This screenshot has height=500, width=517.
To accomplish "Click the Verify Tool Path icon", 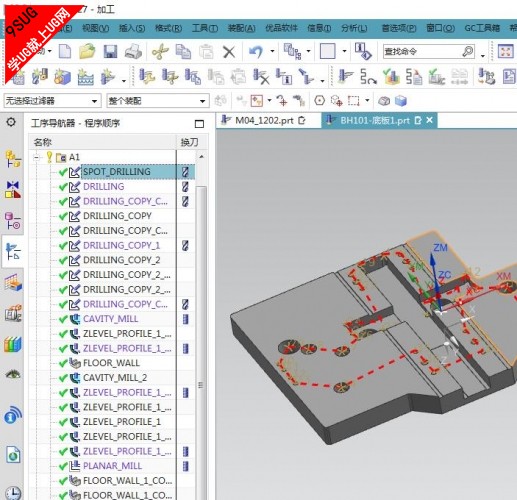I will click(392, 77).
